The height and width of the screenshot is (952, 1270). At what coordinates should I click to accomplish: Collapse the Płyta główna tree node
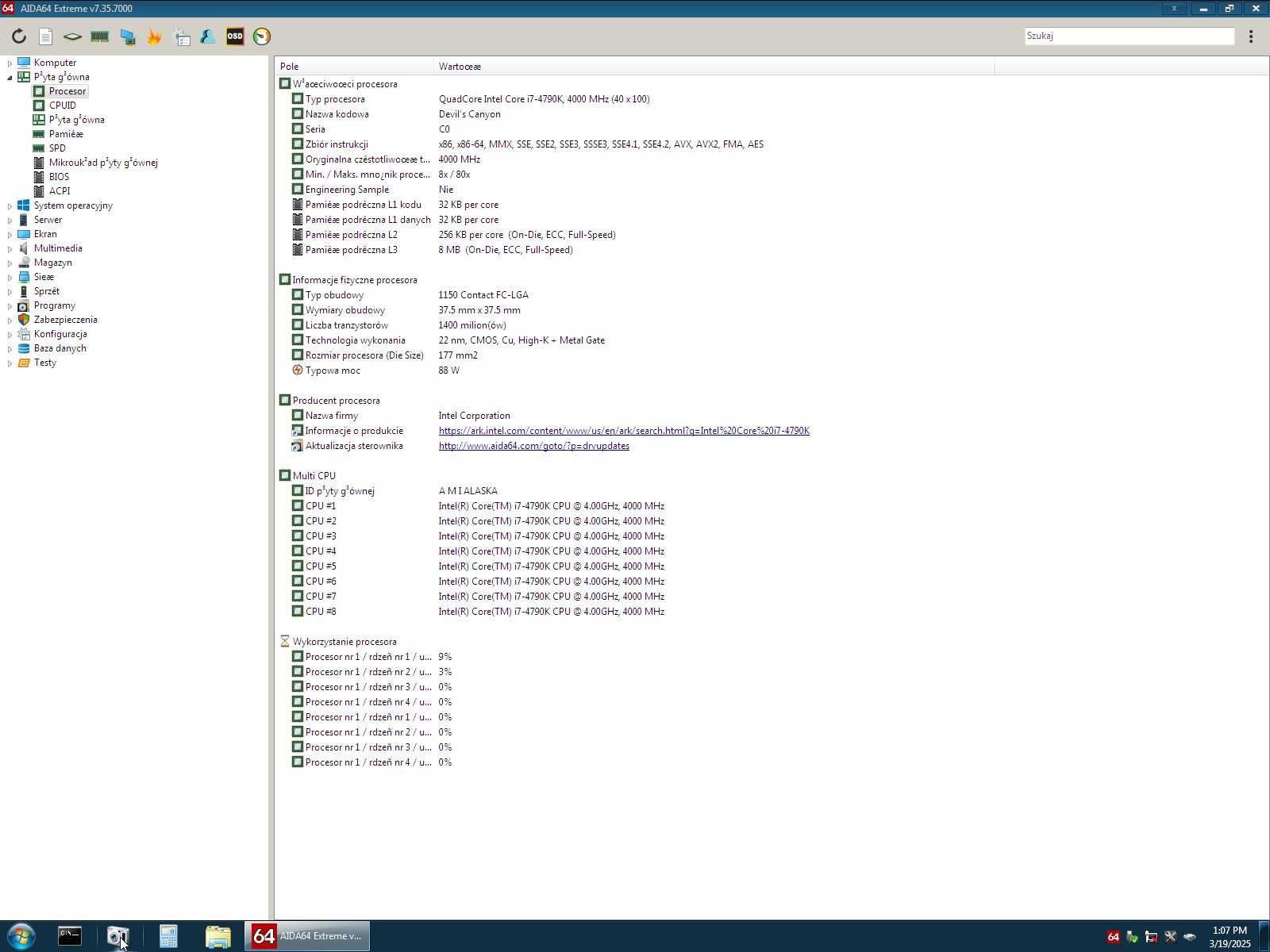[10, 77]
